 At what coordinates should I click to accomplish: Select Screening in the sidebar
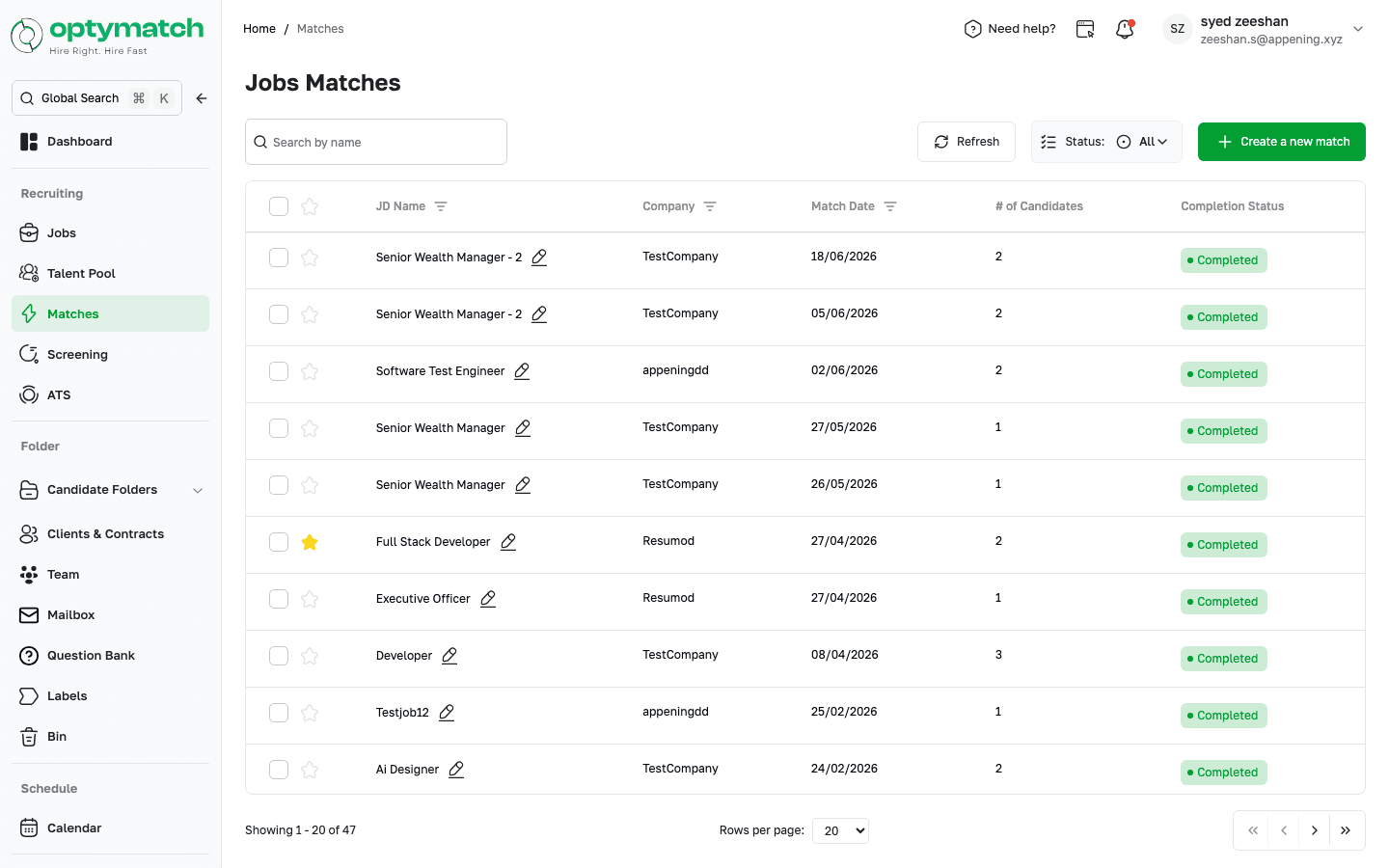110,355
